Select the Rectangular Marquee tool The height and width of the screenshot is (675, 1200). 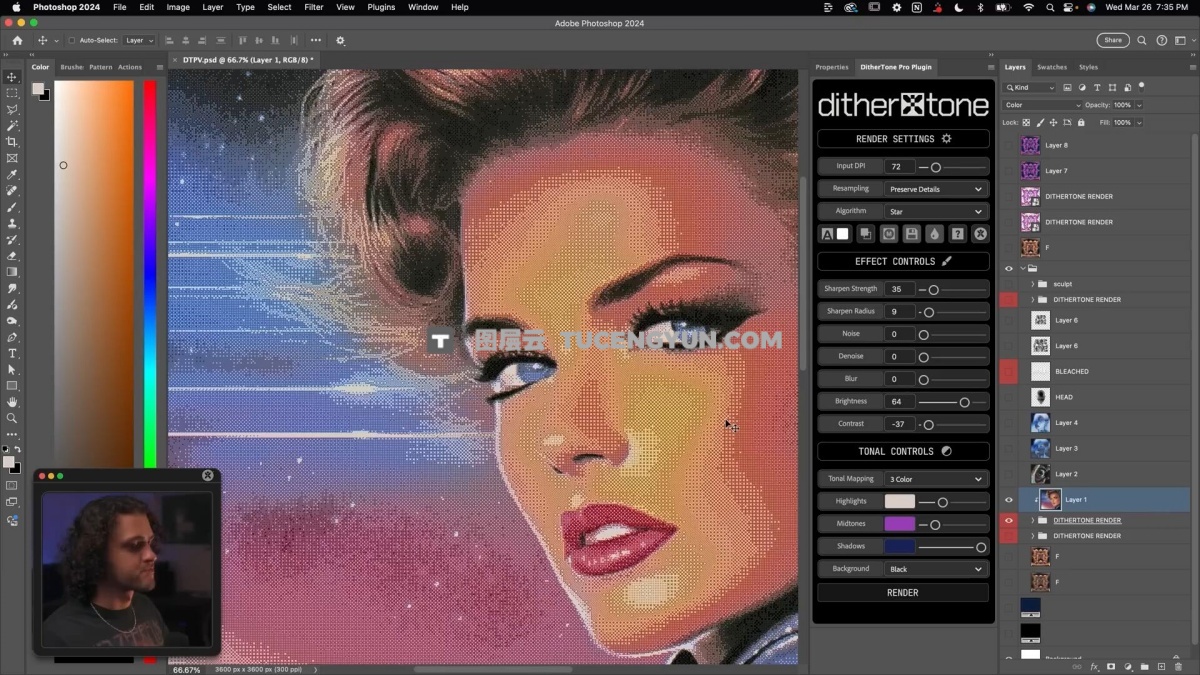tap(12, 93)
